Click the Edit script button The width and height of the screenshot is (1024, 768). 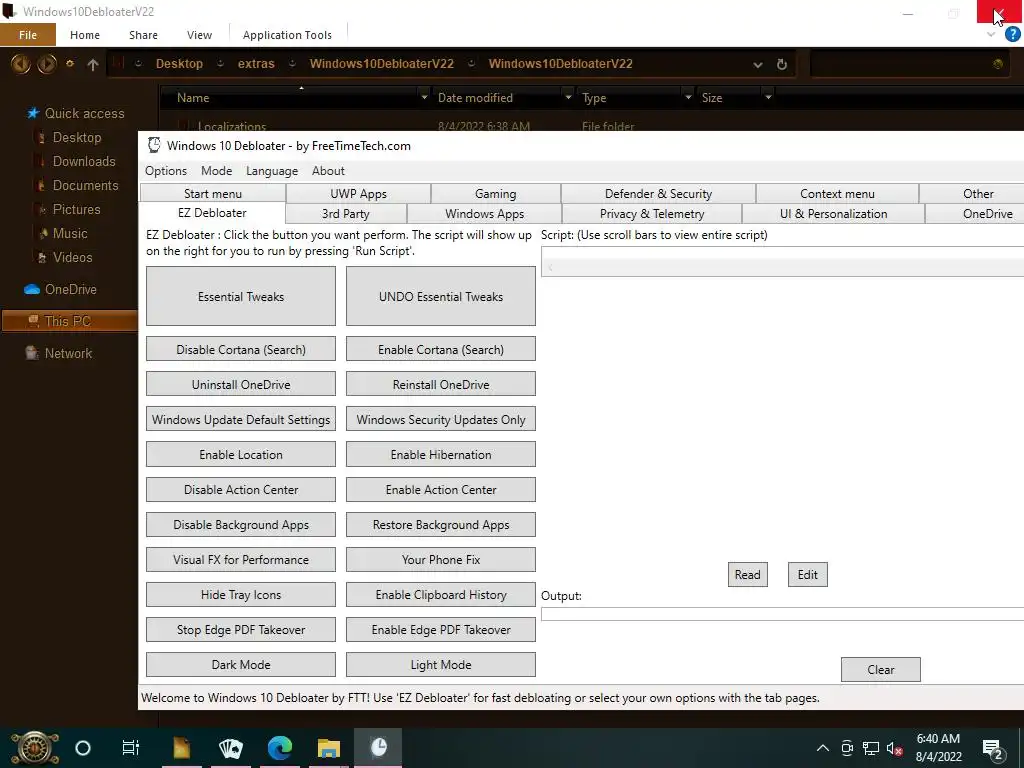coord(807,575)
